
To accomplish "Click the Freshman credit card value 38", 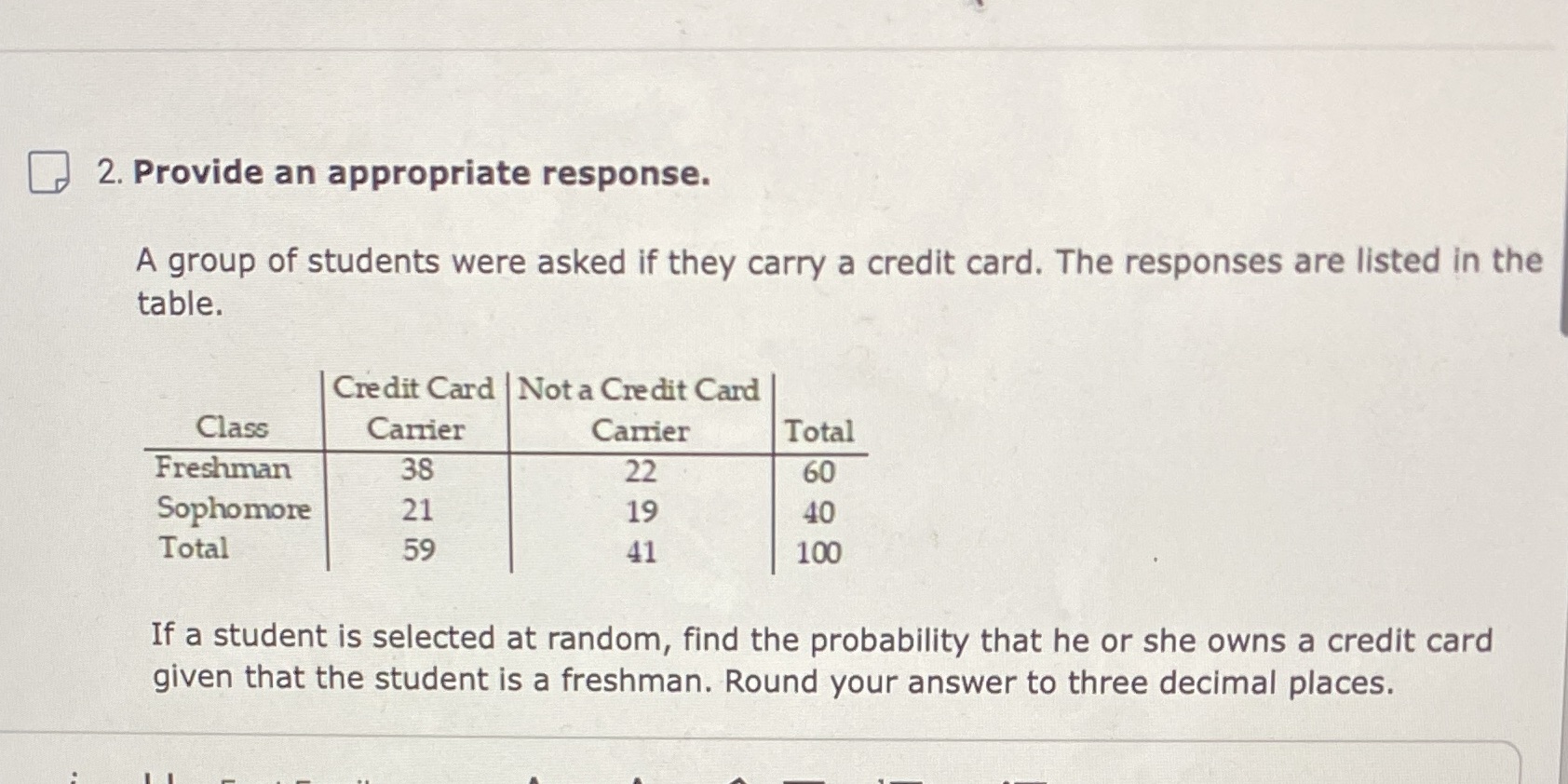I will (x=417, y=468).
